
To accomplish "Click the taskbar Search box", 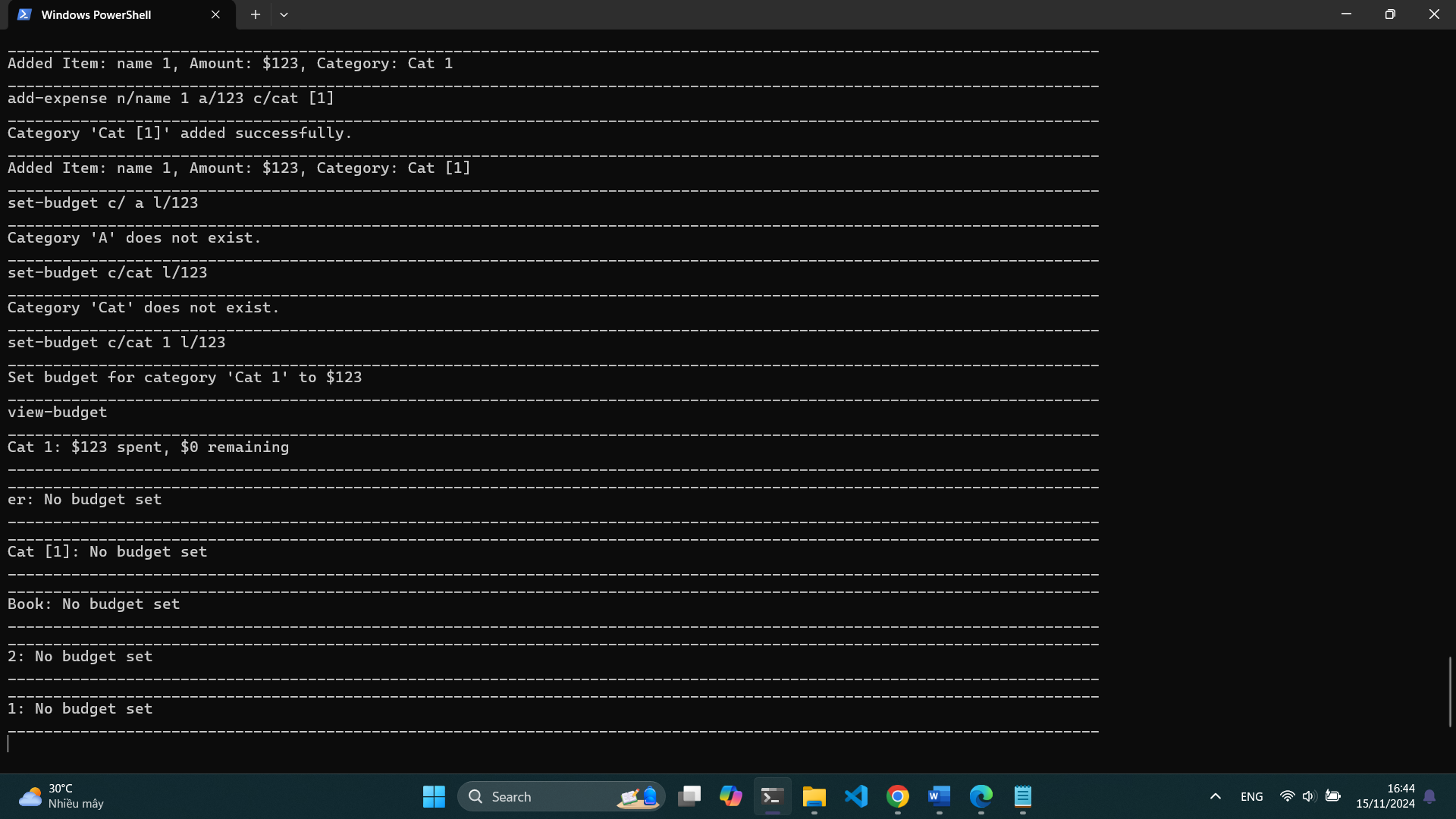I will click(546, 796).
